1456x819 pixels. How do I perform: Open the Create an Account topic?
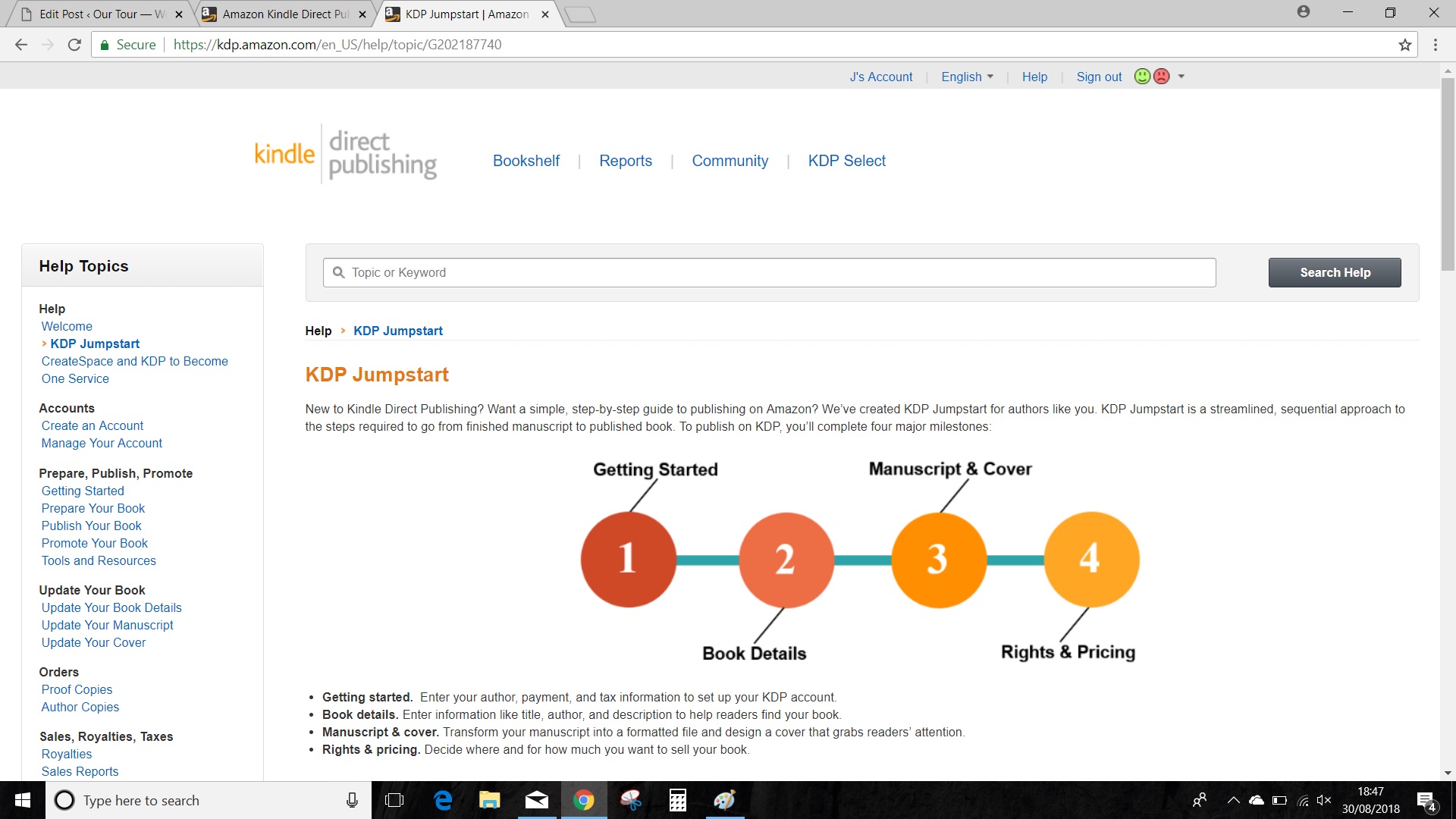93,425
